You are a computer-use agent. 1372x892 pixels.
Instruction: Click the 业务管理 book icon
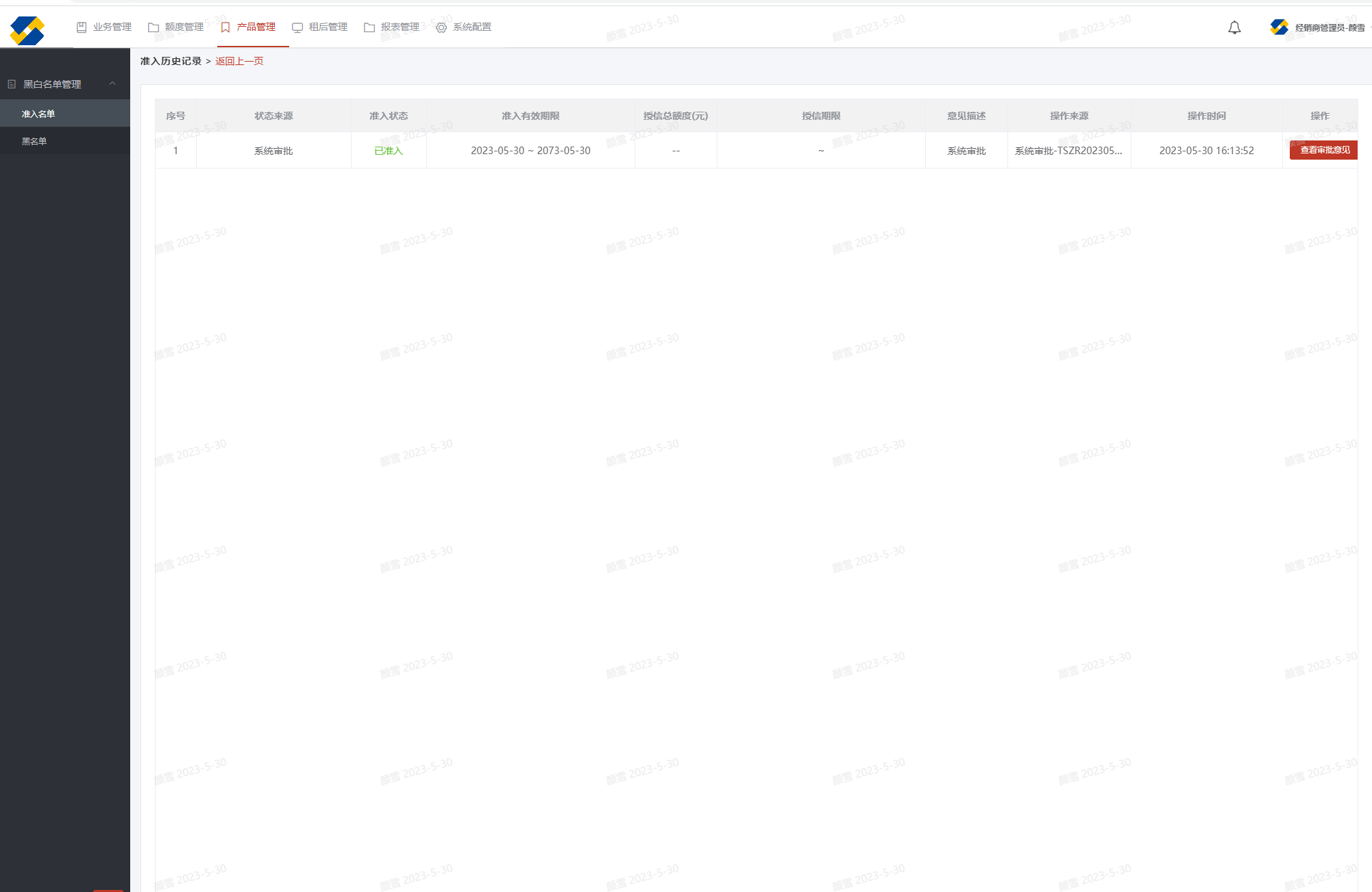(82, 27)
